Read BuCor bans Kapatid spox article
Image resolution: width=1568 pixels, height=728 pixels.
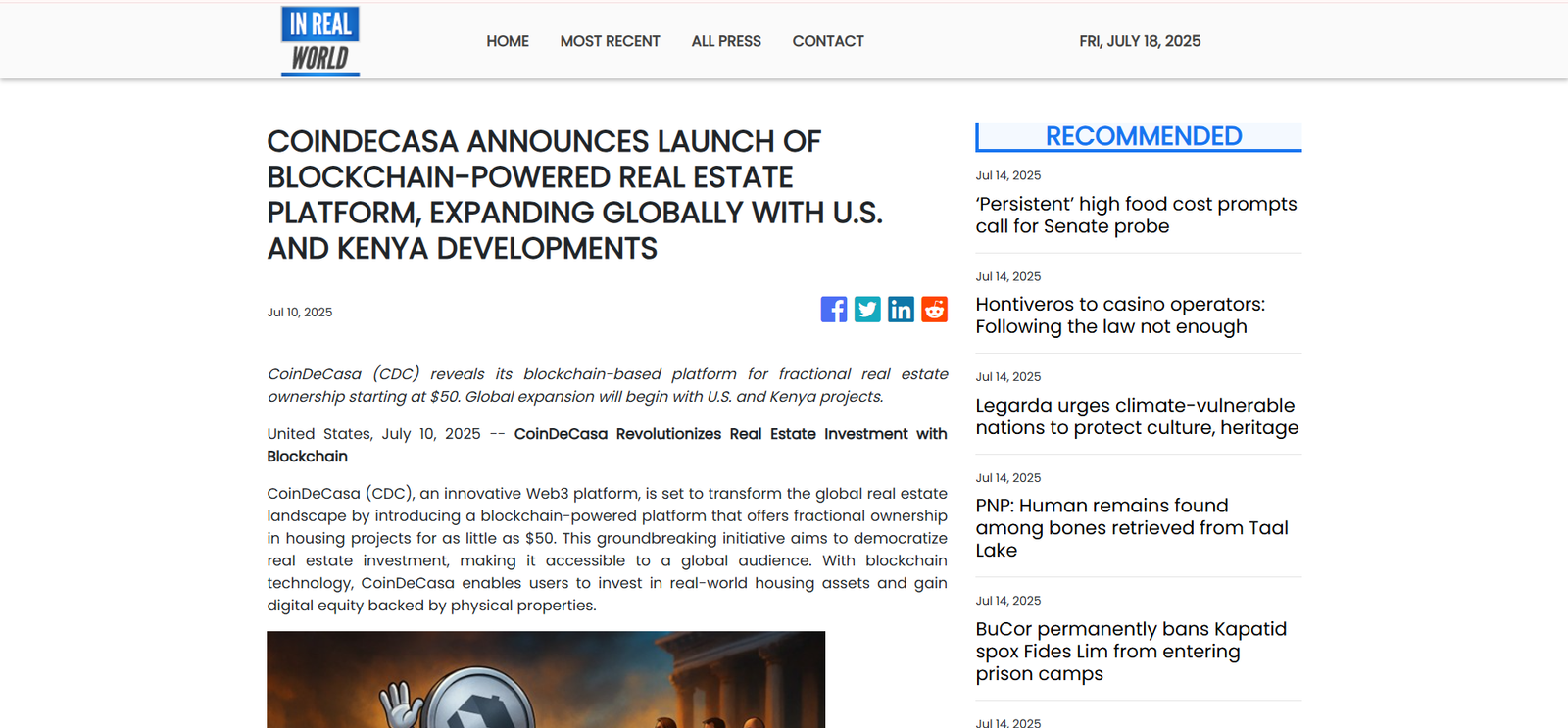pyautogui.click(x=1130, y=652)
